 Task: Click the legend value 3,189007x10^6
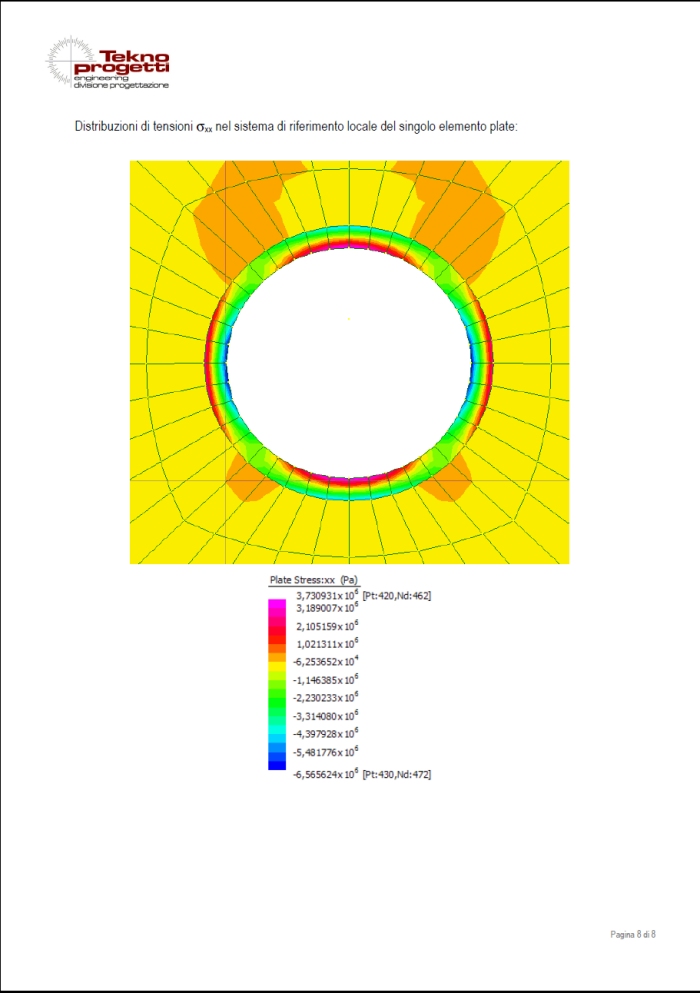point(327,607)
